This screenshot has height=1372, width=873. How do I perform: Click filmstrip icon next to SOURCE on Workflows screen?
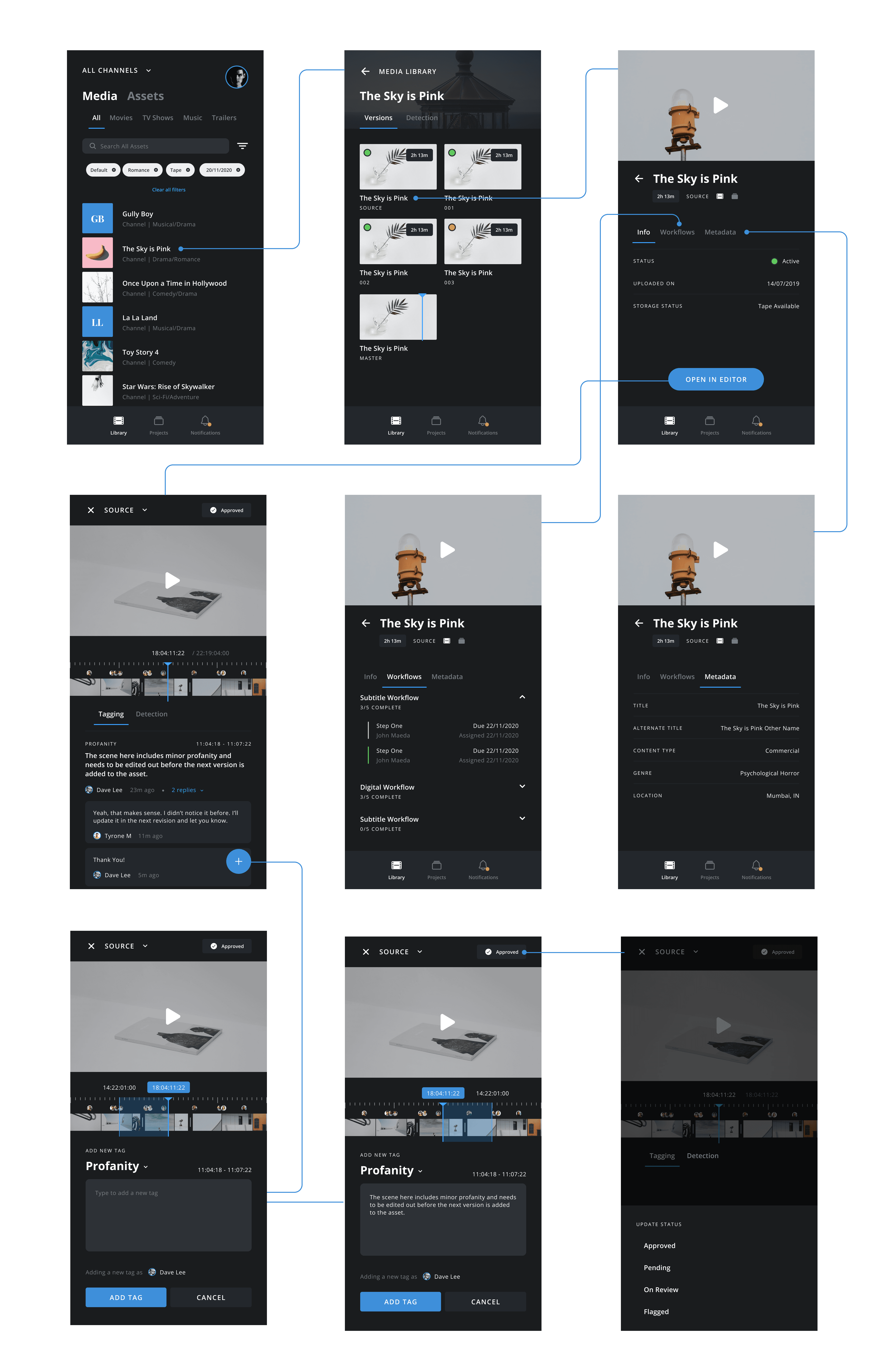coord(447,641)
